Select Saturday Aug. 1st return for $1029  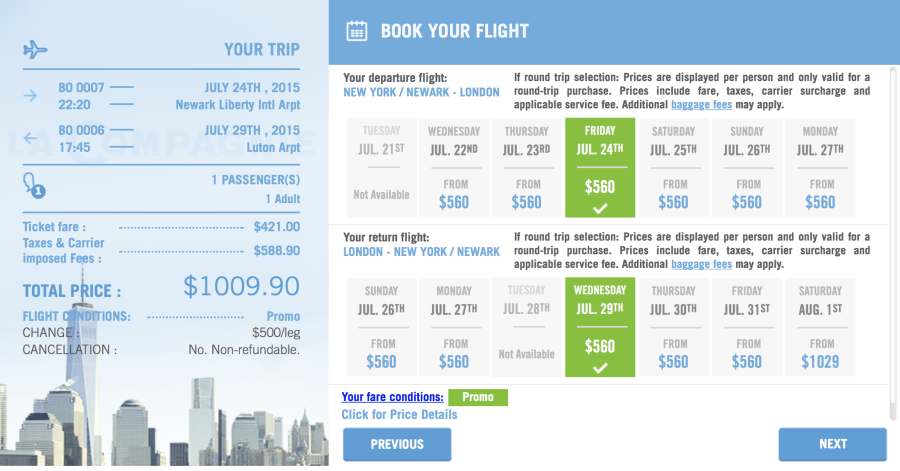tap(820, 328)
